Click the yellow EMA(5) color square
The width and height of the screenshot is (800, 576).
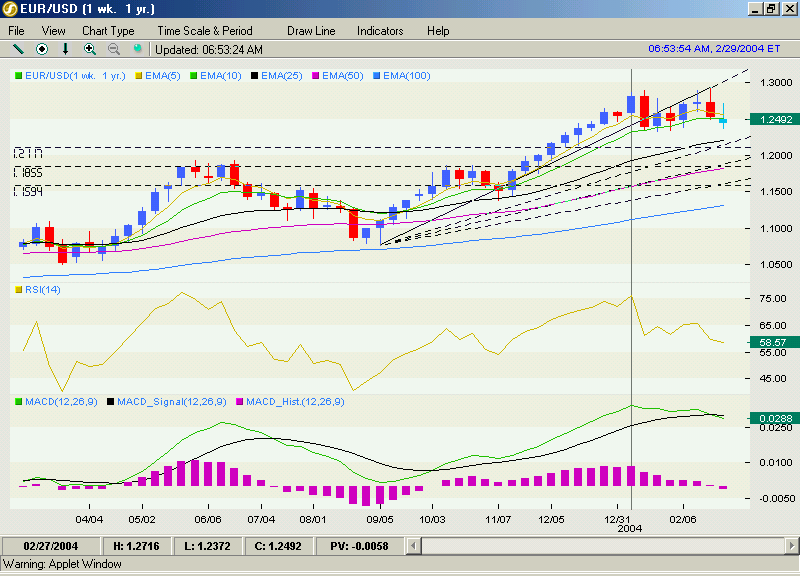(139, 76)
